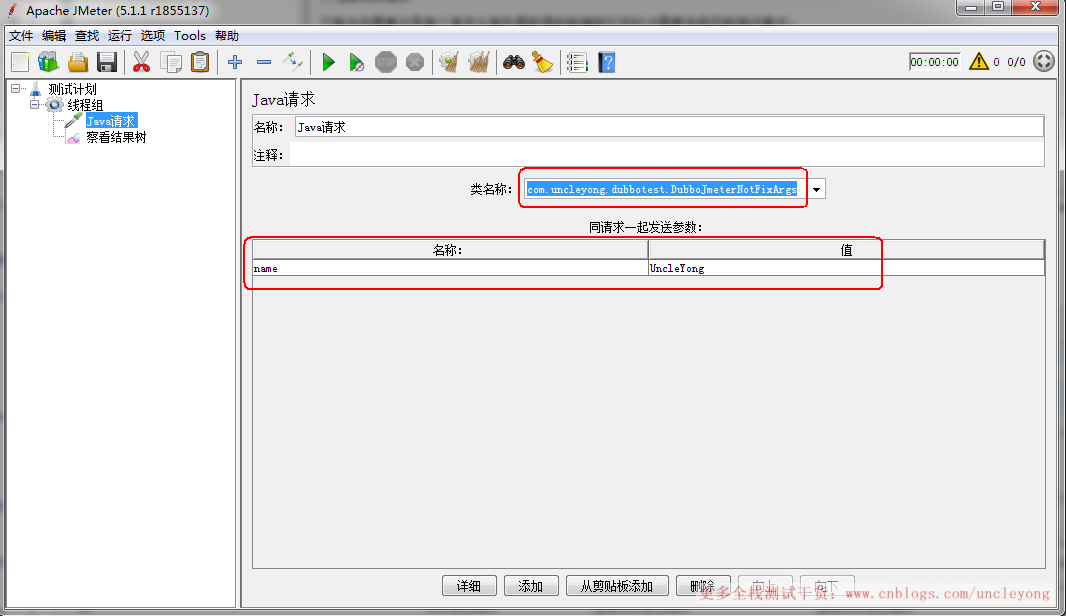
Task: Open Search with binoculars icon
Action: pyautogui.click(x=514, y=63)
